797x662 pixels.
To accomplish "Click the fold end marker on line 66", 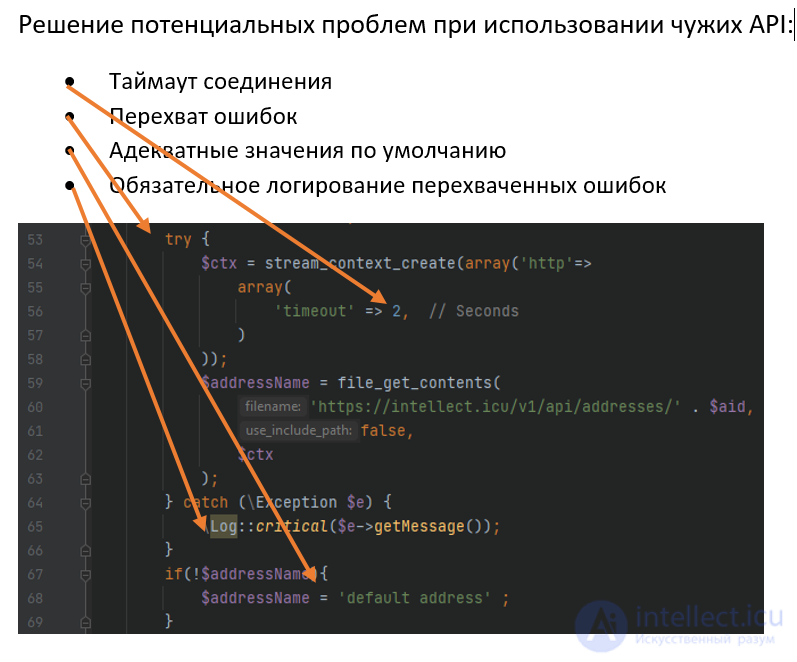I will tap(85, 550).
